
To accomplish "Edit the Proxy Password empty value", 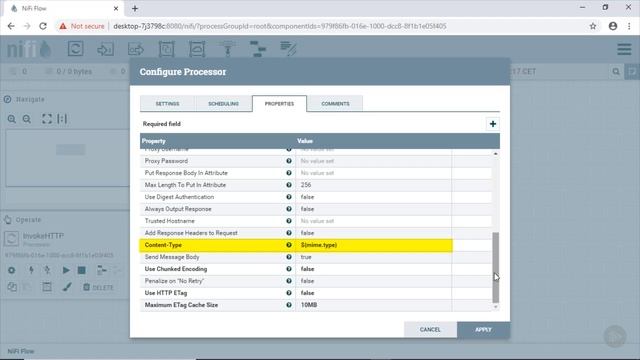I will coord(373,161).
